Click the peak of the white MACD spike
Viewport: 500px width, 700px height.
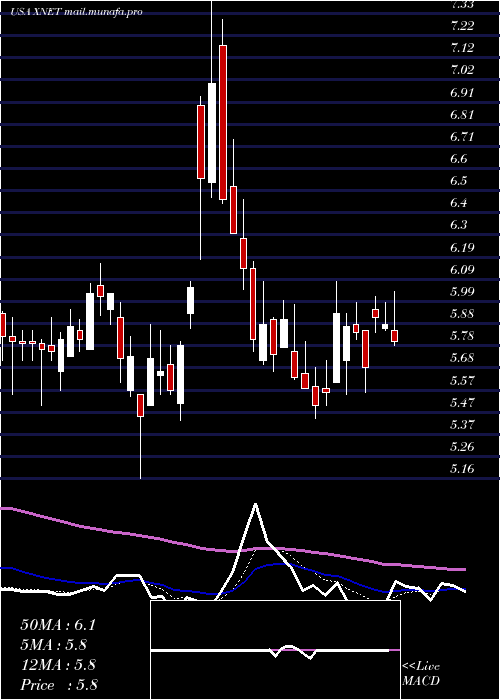tap(255, 504)
